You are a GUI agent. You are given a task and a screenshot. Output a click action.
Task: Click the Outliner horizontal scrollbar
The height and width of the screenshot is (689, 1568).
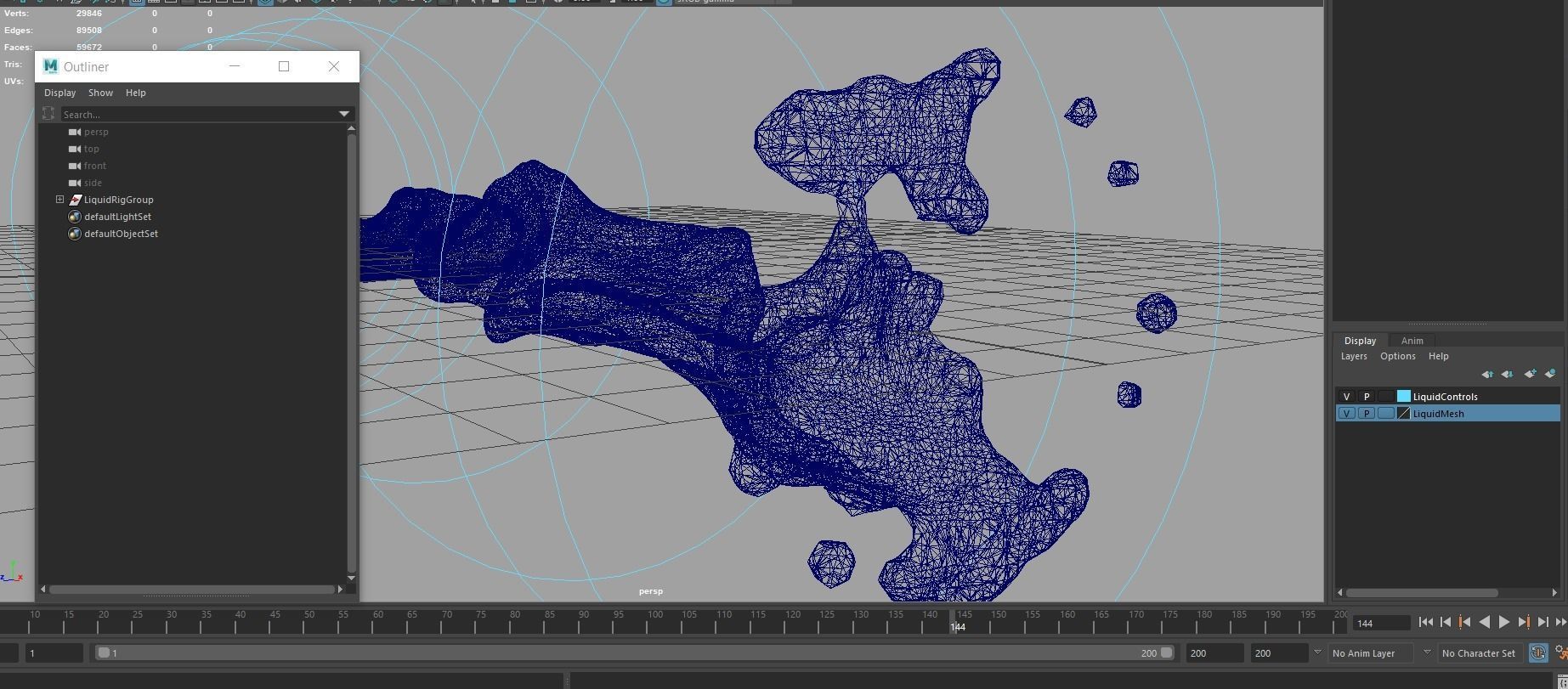pyautogui.click(x=192, y=589)
